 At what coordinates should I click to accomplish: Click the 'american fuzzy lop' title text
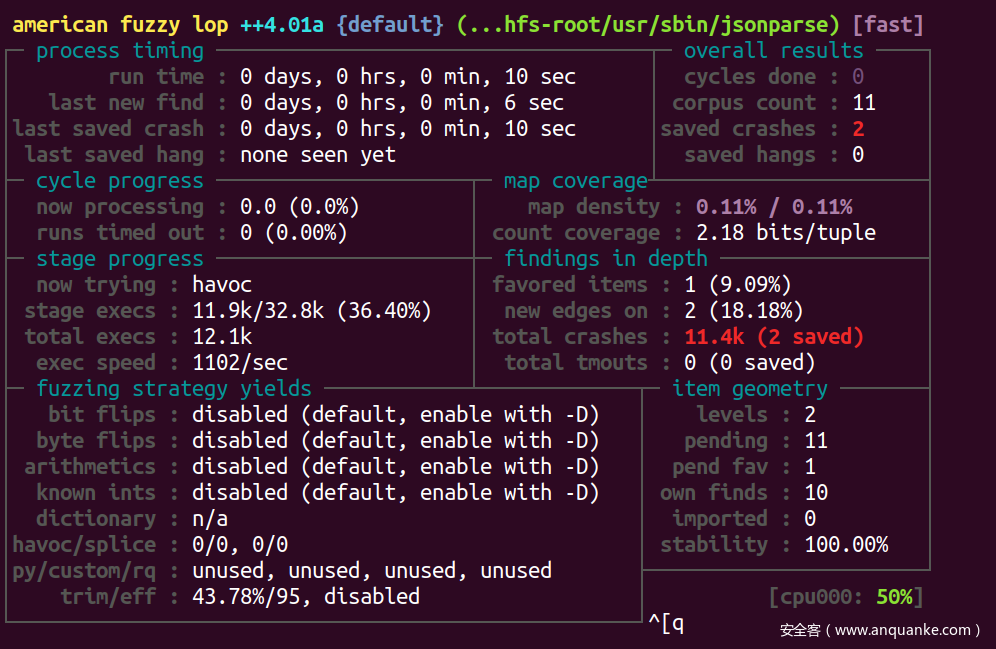[x=119, y=25]
